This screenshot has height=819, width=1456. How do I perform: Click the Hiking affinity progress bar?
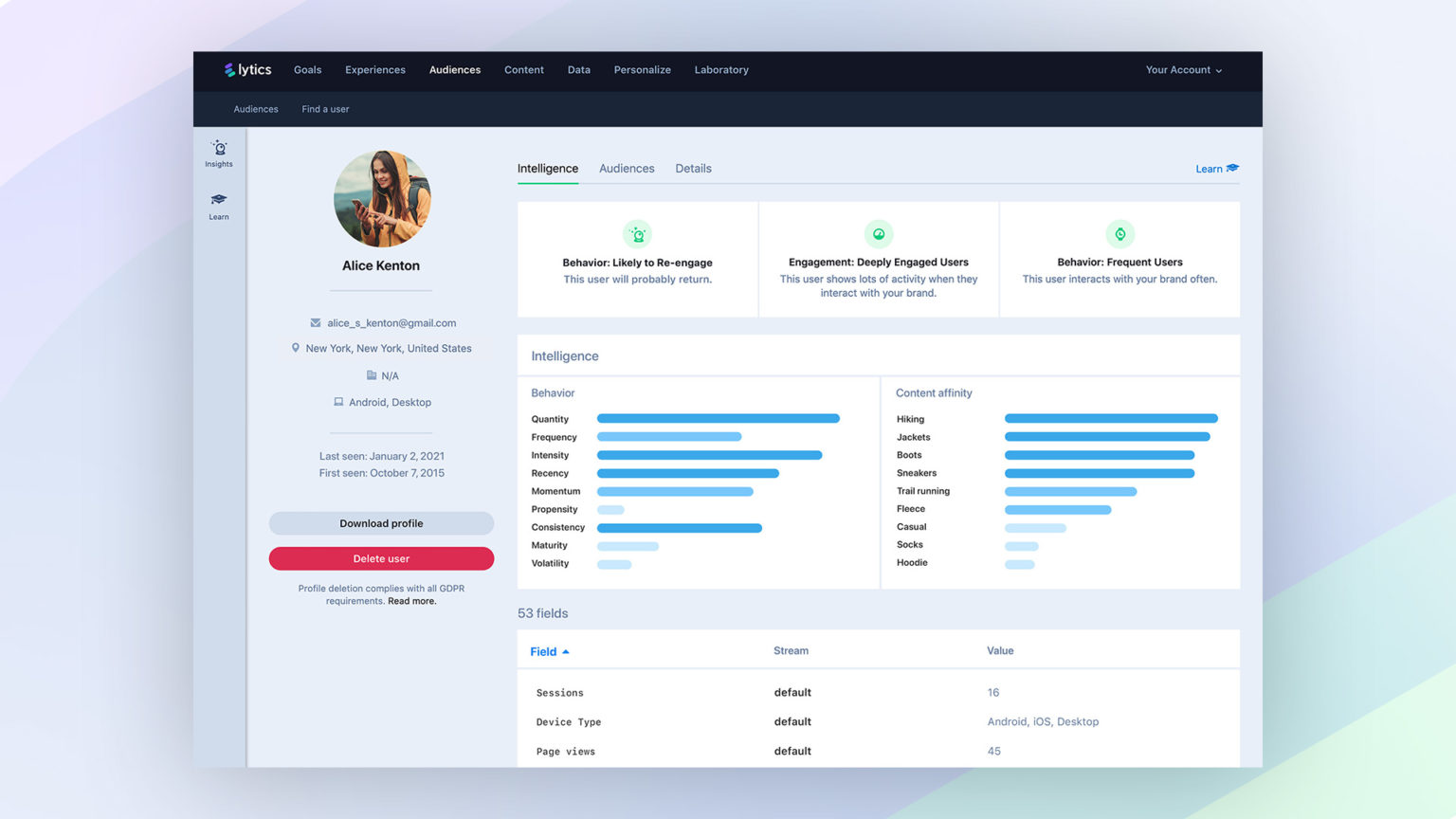click(1110, 418)
